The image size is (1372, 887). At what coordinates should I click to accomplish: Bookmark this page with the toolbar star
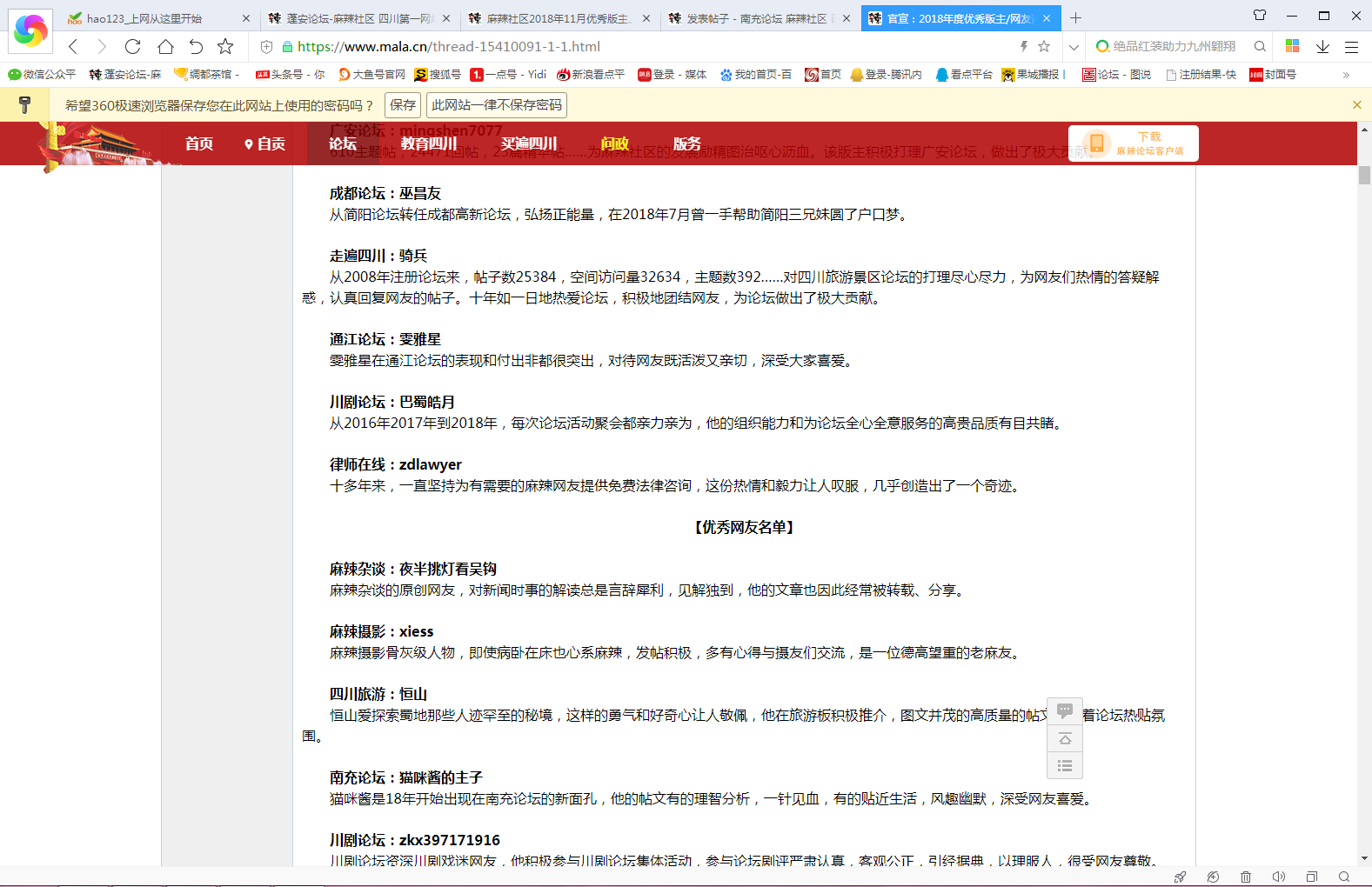[225, 47]
